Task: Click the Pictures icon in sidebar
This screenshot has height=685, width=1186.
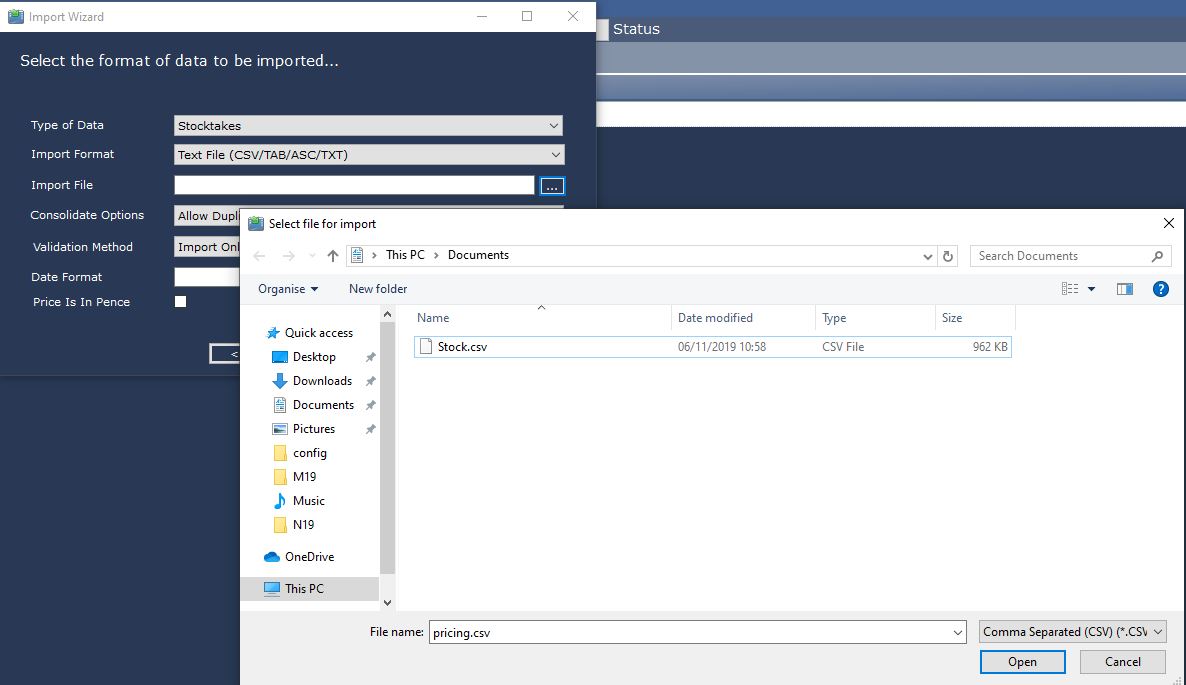Action: point(280,429)
